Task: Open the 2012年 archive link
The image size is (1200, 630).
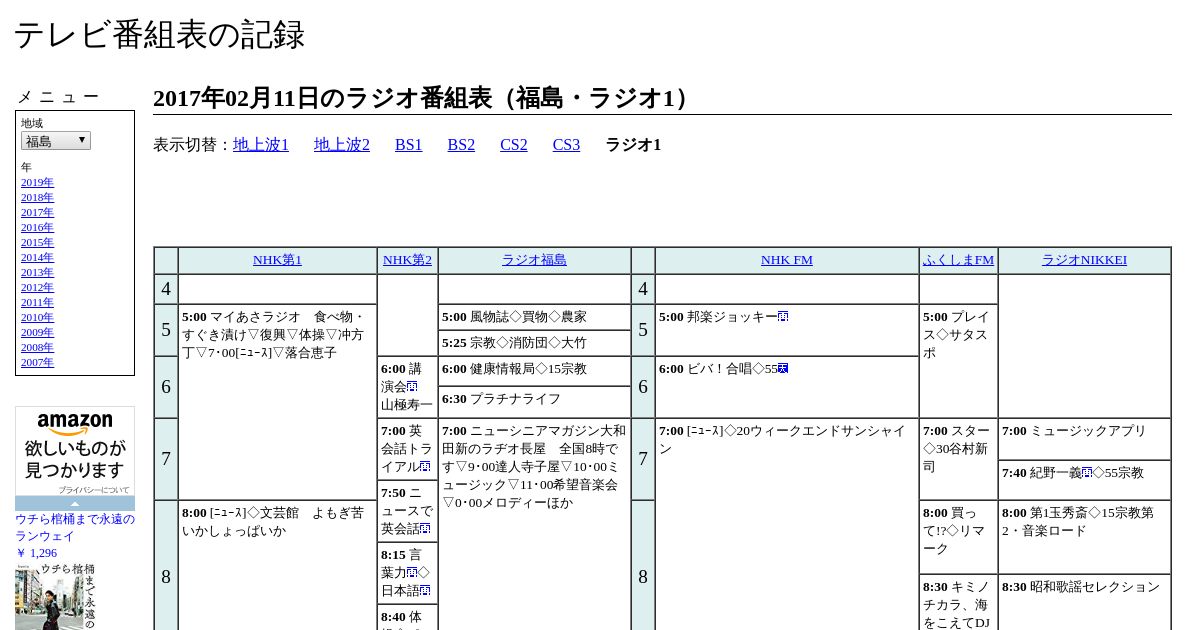Action: (x=37, y=287)
